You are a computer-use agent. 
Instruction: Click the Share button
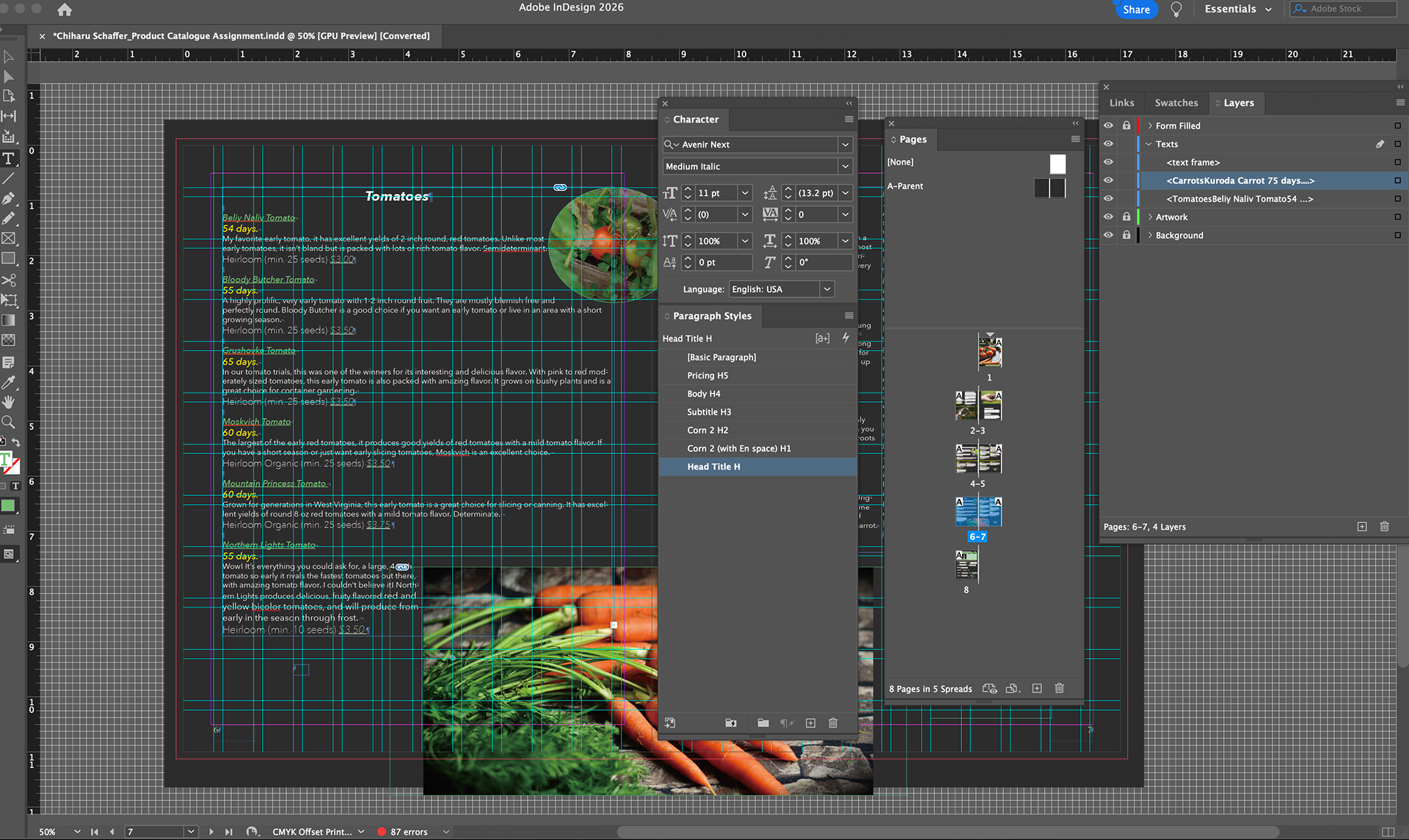tap(1136, 10)
